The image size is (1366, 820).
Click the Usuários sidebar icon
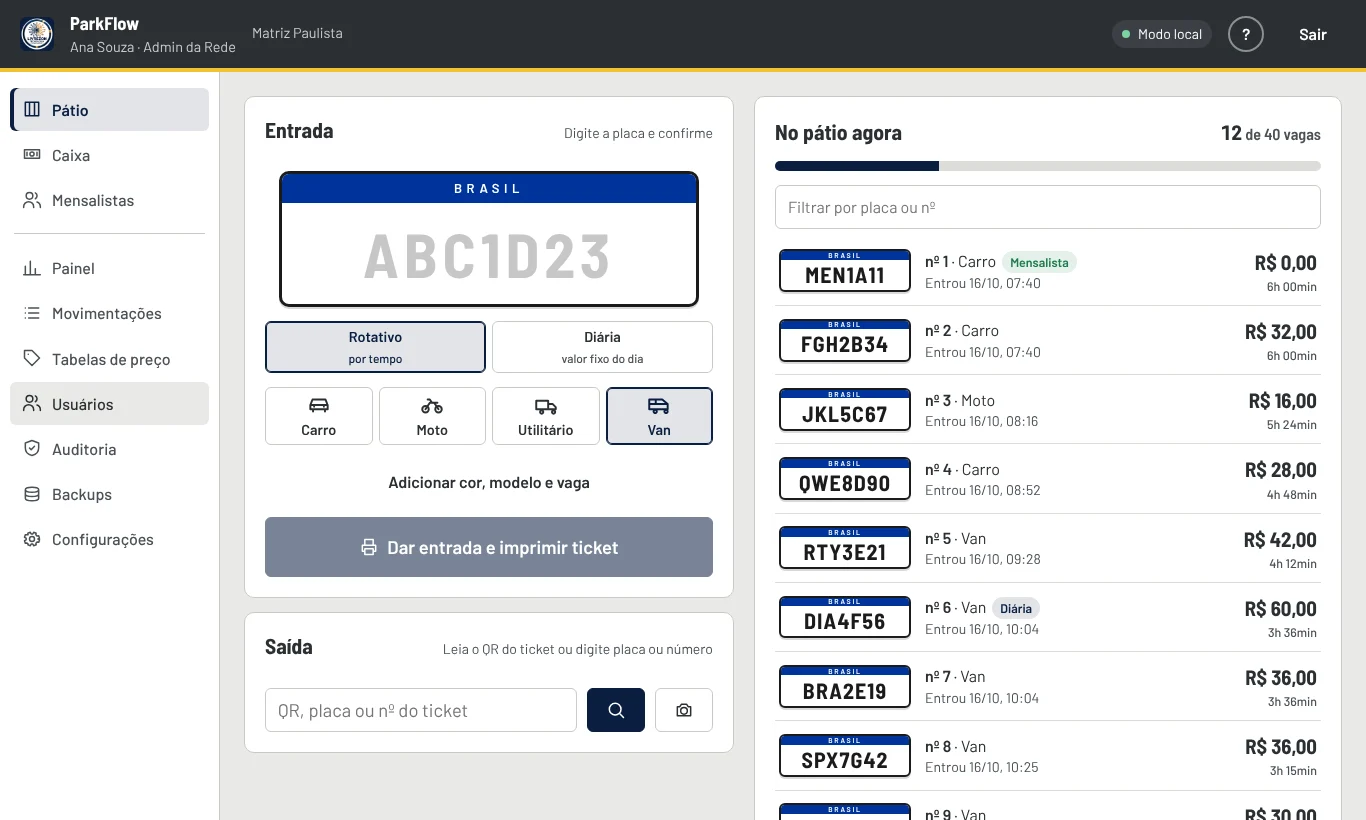[32, 404]
